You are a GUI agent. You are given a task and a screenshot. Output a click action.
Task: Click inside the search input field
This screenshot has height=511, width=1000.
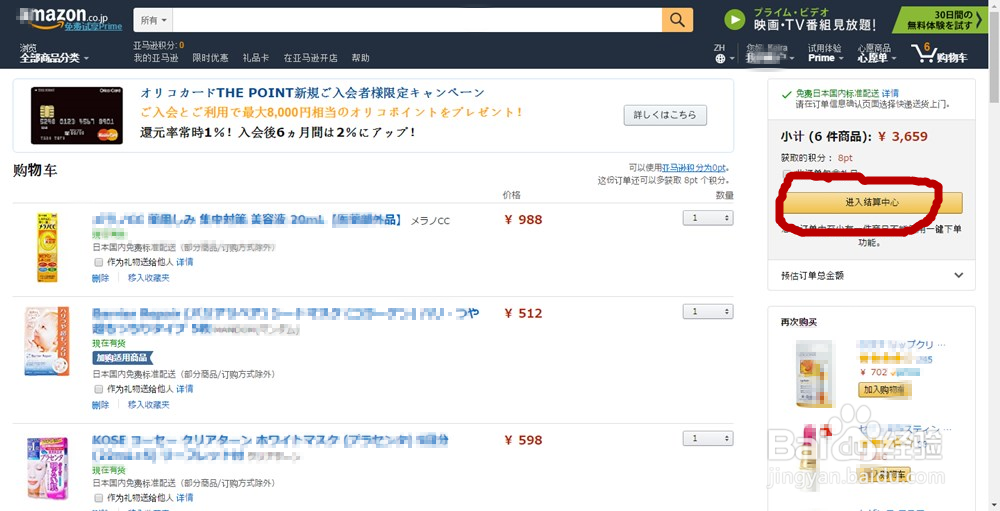[x=417, y=20]
